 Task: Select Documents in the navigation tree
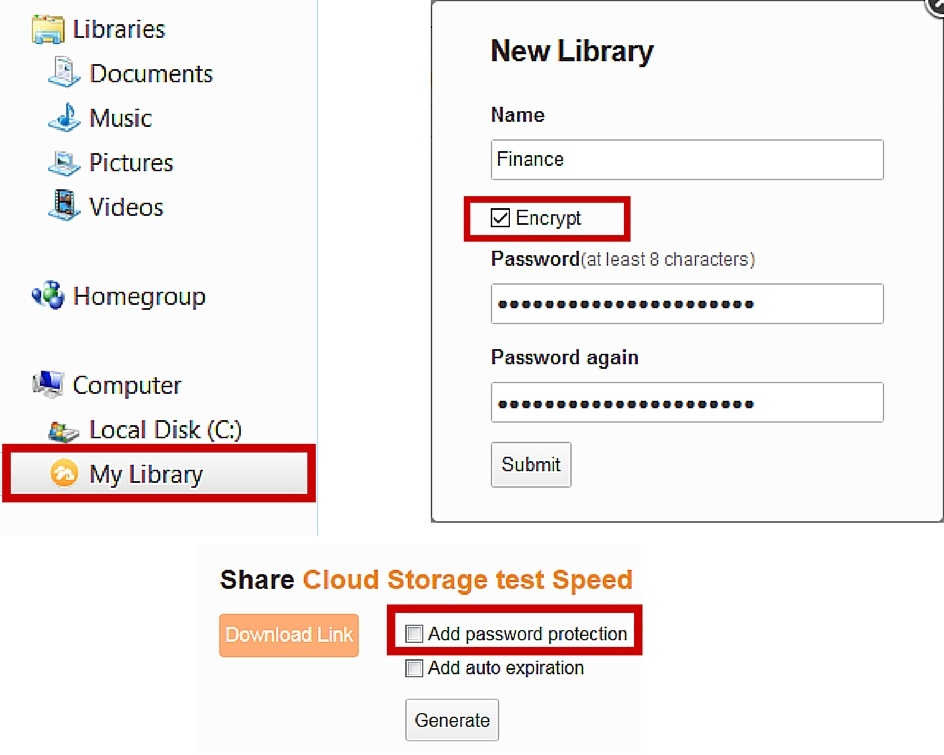tap(150, 73)
